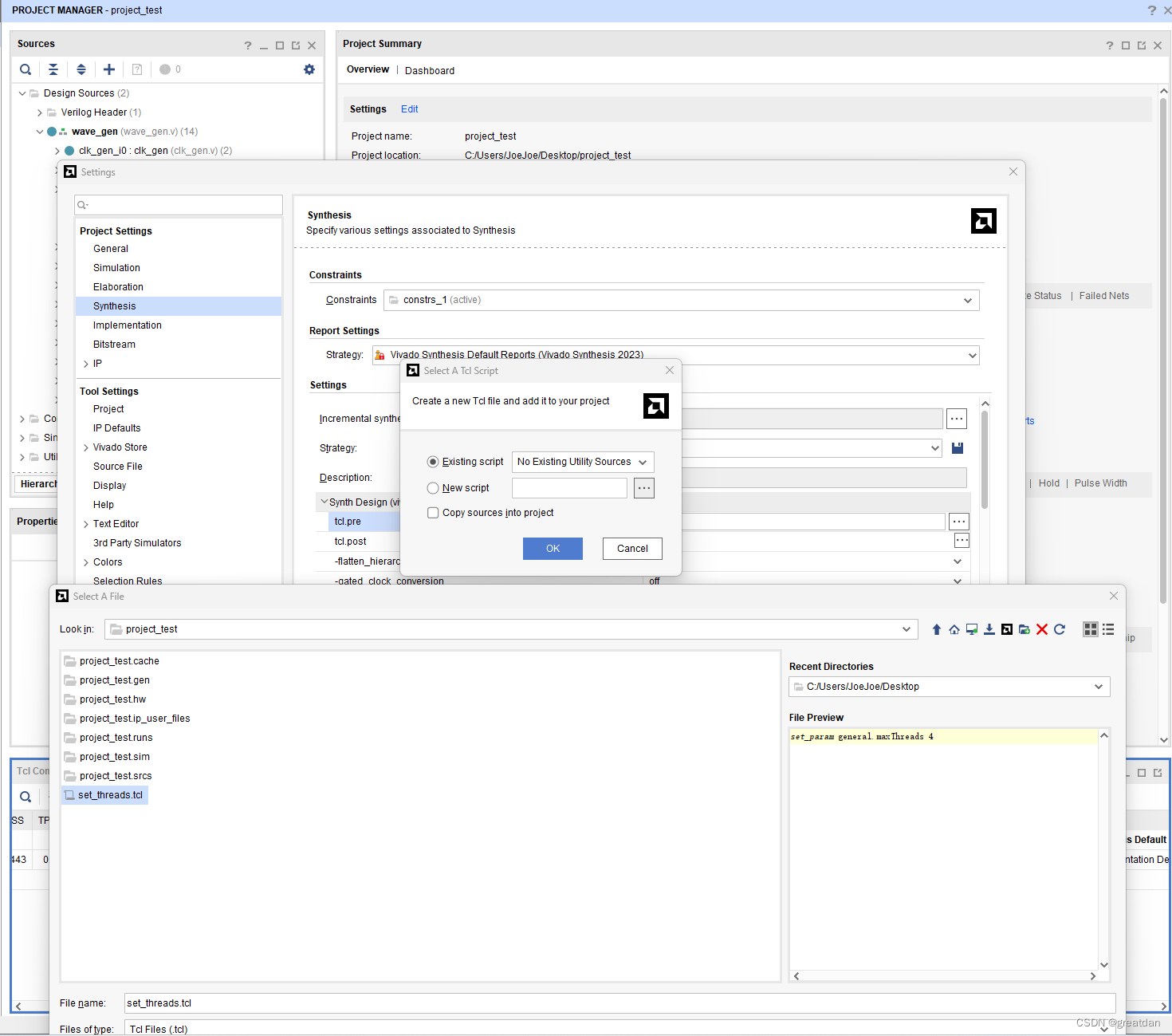The height and width of the screenshot is (1036, 1172).
Task: Switch file dialog to list view
Action: [1108, 629]
